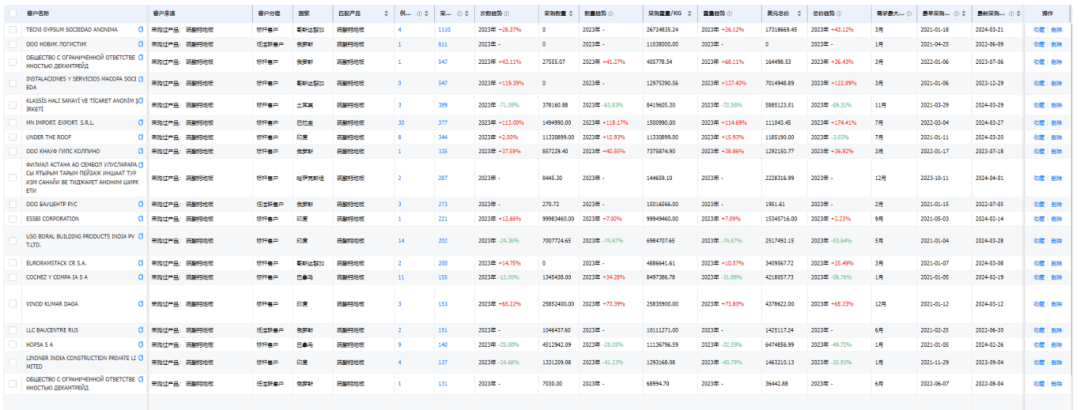1080x410 pixels.
Task: Select checkbox for UNDER THE ROOF row
Action: [x=12, y=137]
